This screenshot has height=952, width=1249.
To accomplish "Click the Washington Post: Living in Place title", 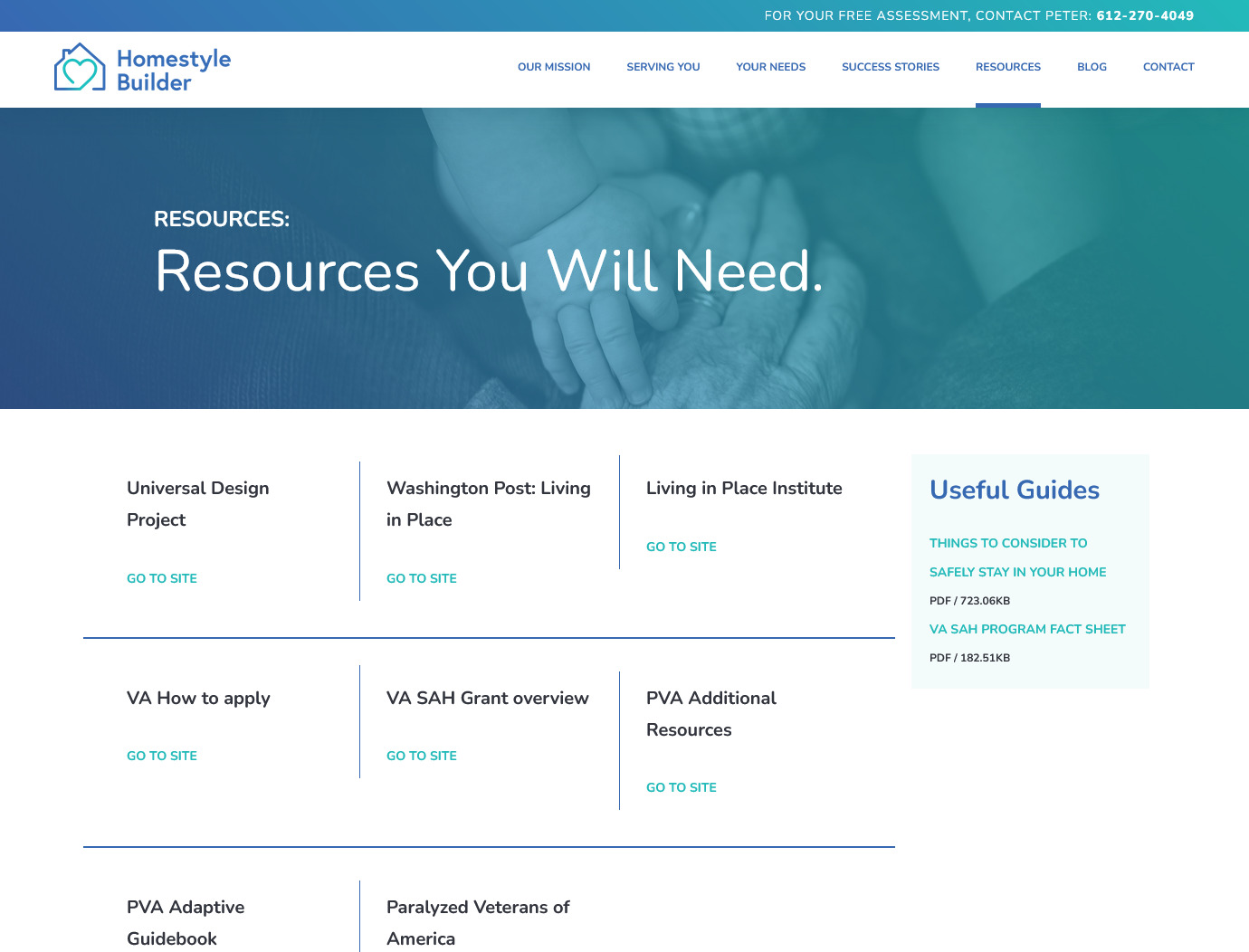I will point(489,504).
